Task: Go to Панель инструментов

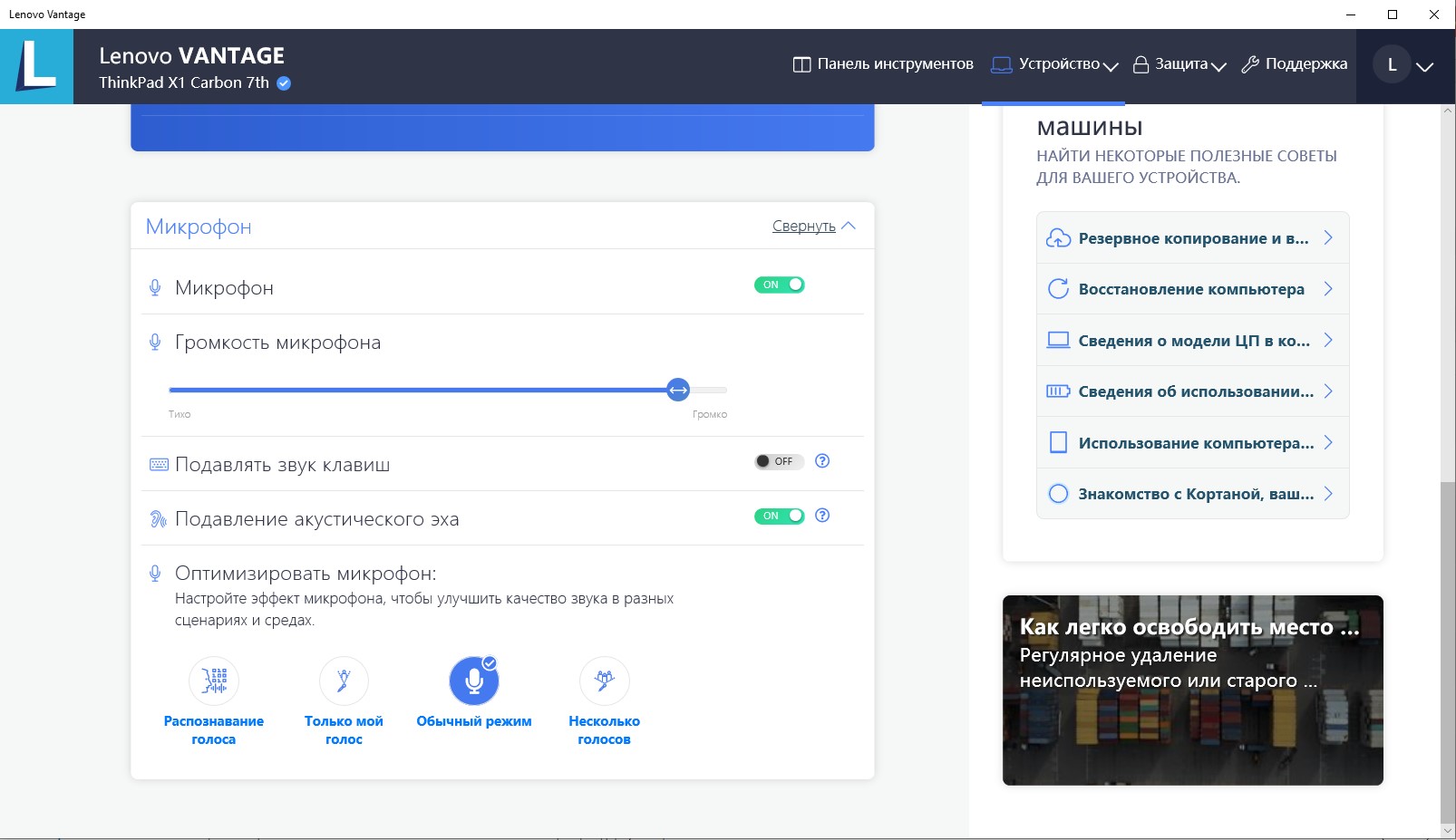Action: coord(883,64)
